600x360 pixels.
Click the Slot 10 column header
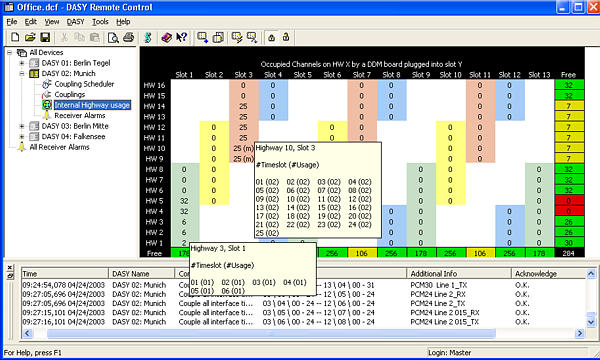(x=450, y=75)
